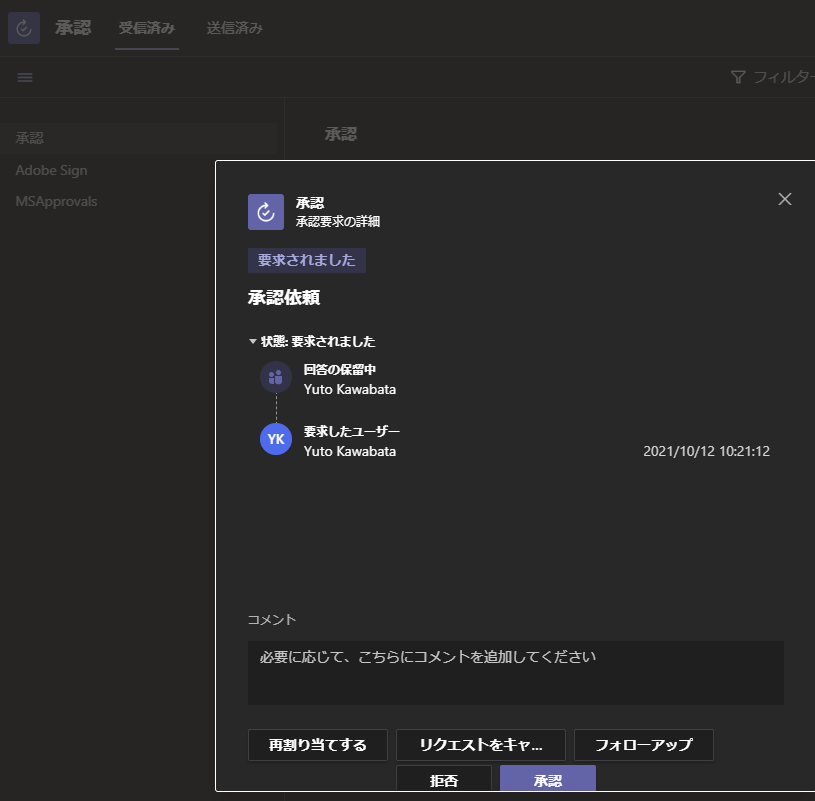
Task: Click 承認 in the left sidebar
Action: 28,137
